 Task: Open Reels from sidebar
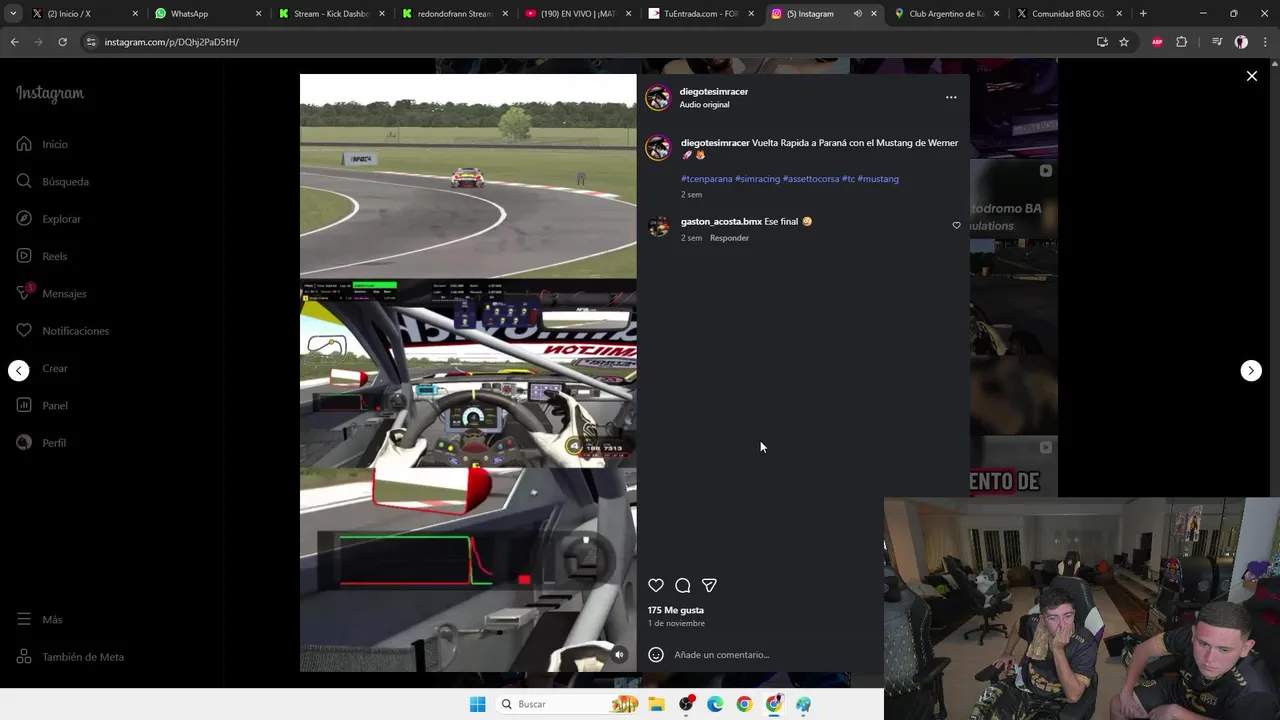tap(42, 256)
